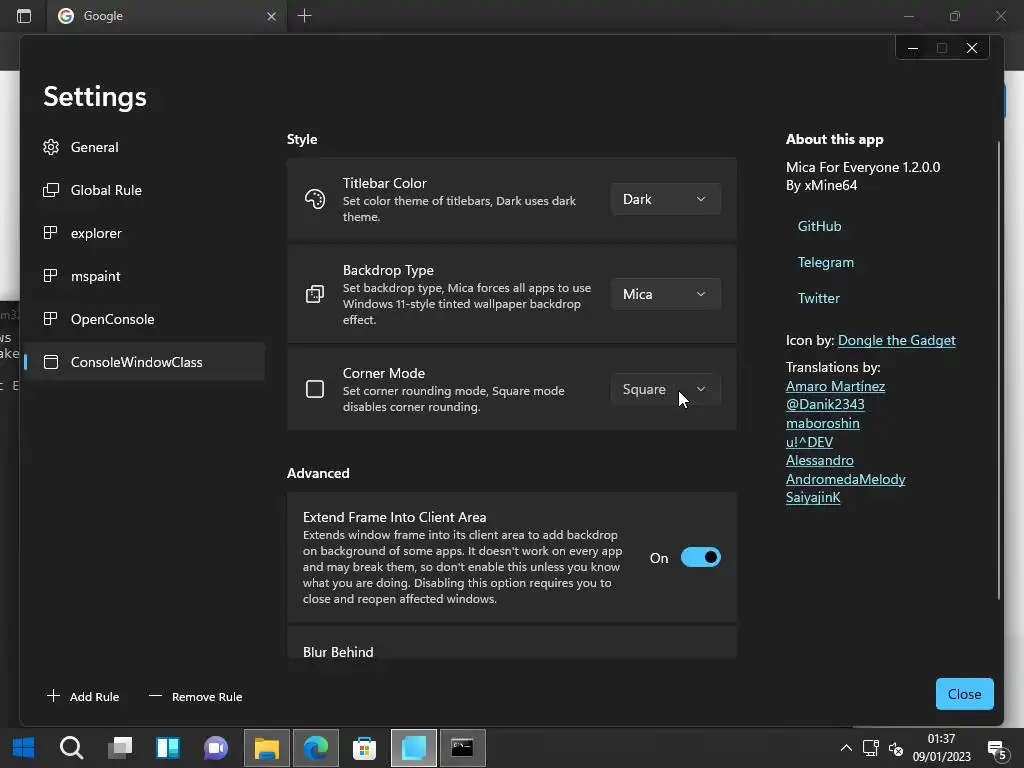Click the Backdrop Type layers icon

point(315,294)
